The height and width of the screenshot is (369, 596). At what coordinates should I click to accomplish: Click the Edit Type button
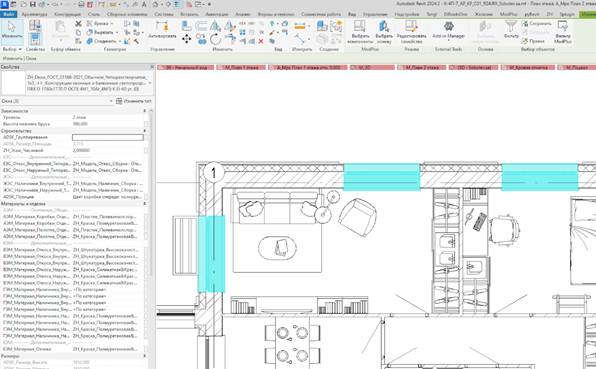pyautogui.click(x=133, y=101)
